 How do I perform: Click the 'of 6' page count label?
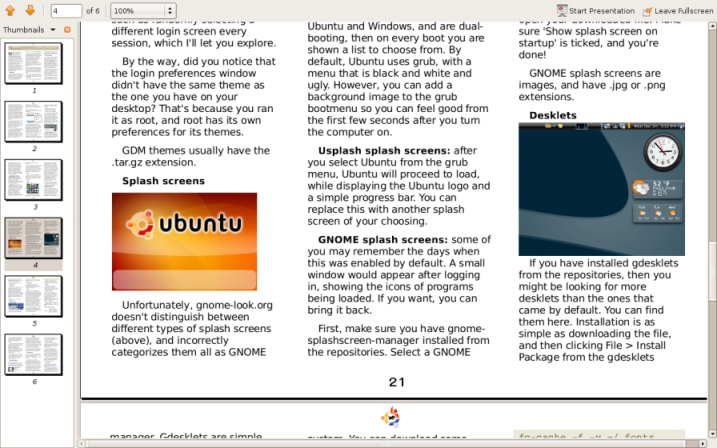point(93,11)
